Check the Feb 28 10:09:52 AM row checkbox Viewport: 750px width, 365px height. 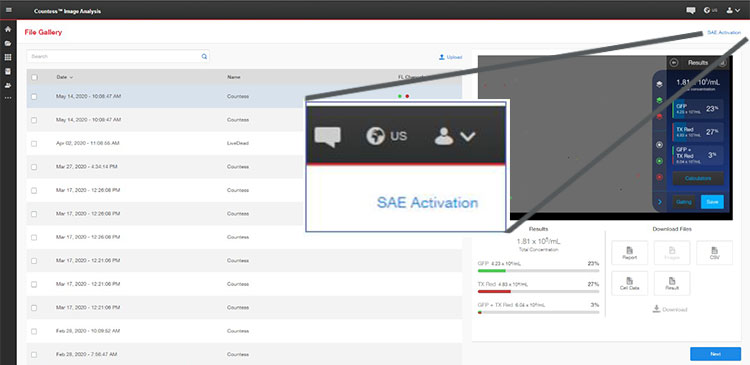34,331
